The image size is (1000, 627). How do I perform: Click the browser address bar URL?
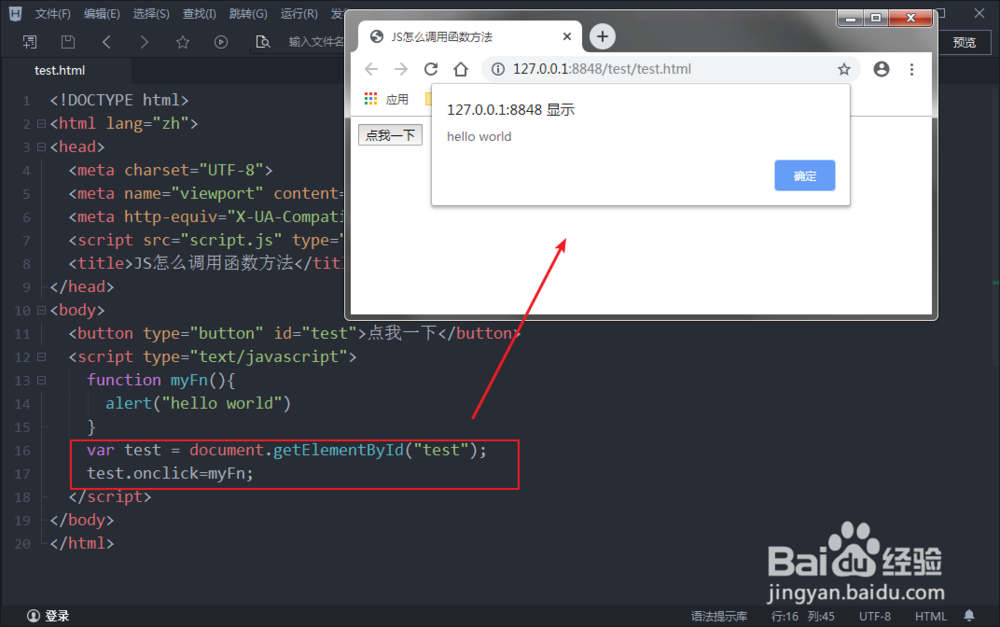(x=602, y=69)
